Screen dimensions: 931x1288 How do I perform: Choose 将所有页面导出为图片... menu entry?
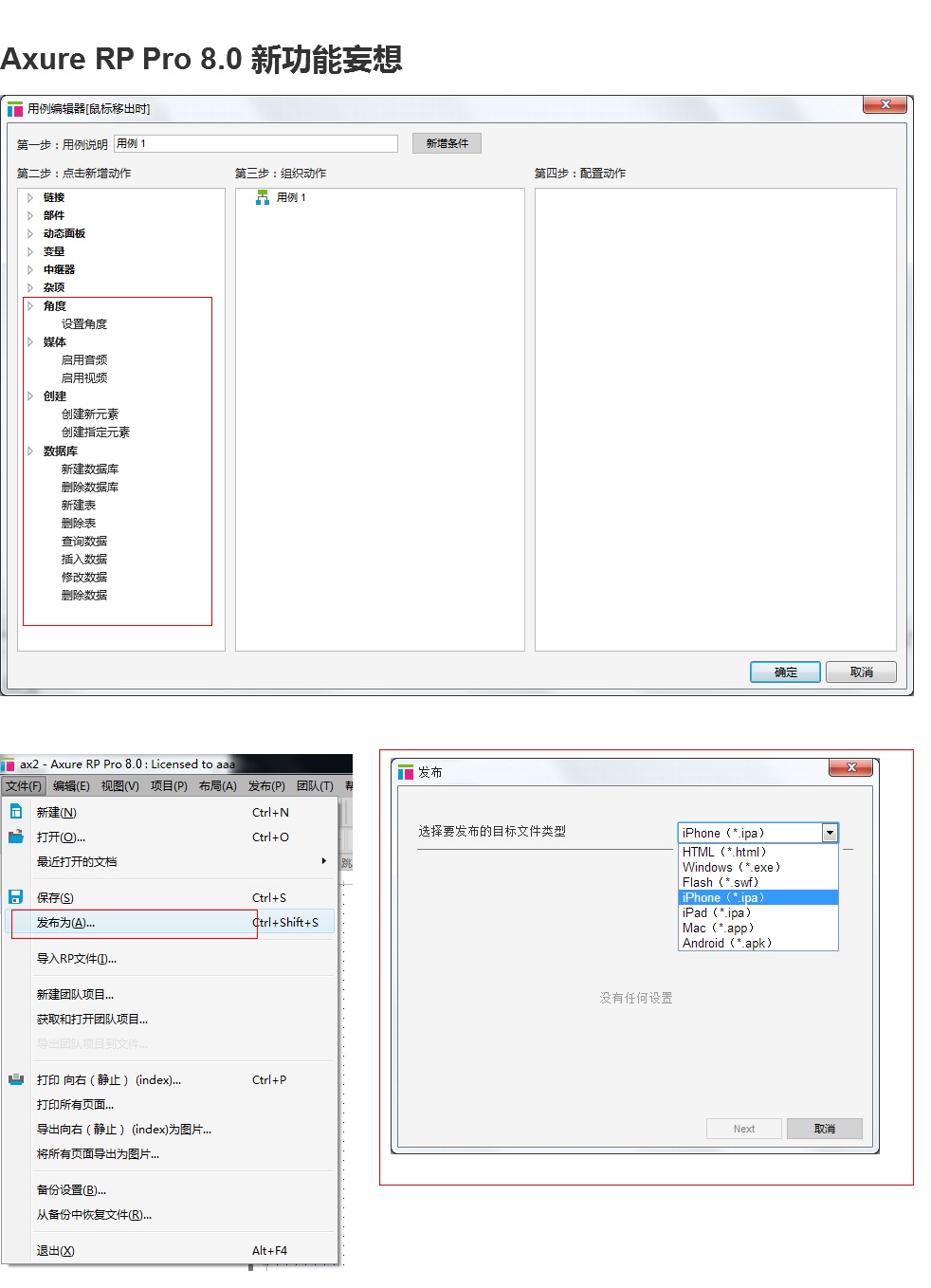tap(171, 1153)
